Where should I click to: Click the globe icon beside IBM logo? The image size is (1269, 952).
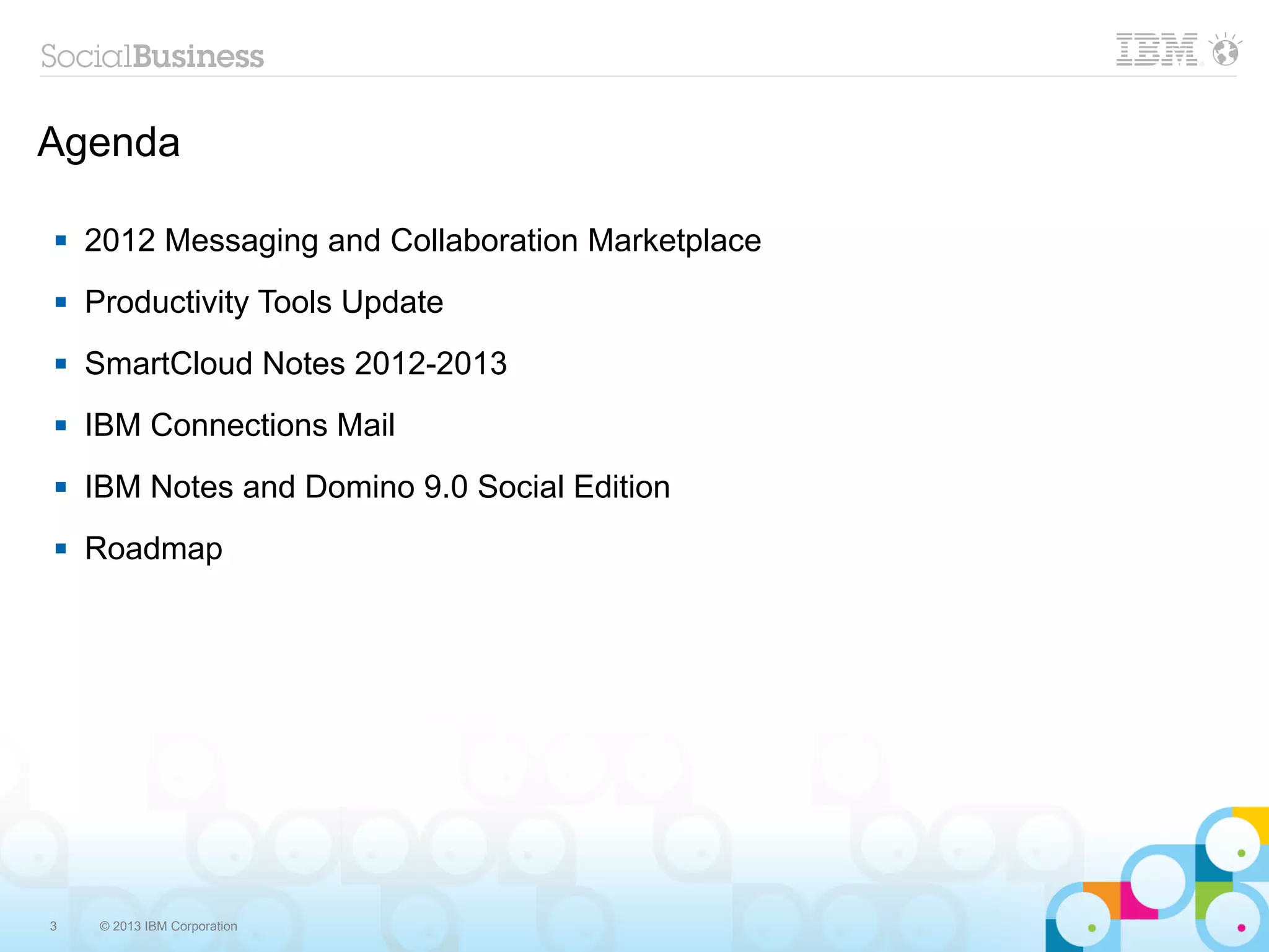click(1226, 50)
